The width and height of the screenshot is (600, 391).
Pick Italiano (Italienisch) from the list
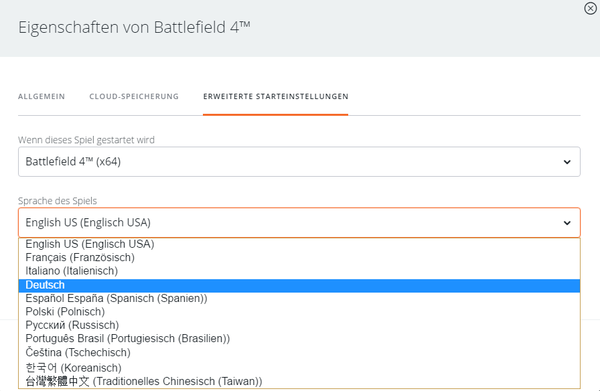(x=299, y=271)
